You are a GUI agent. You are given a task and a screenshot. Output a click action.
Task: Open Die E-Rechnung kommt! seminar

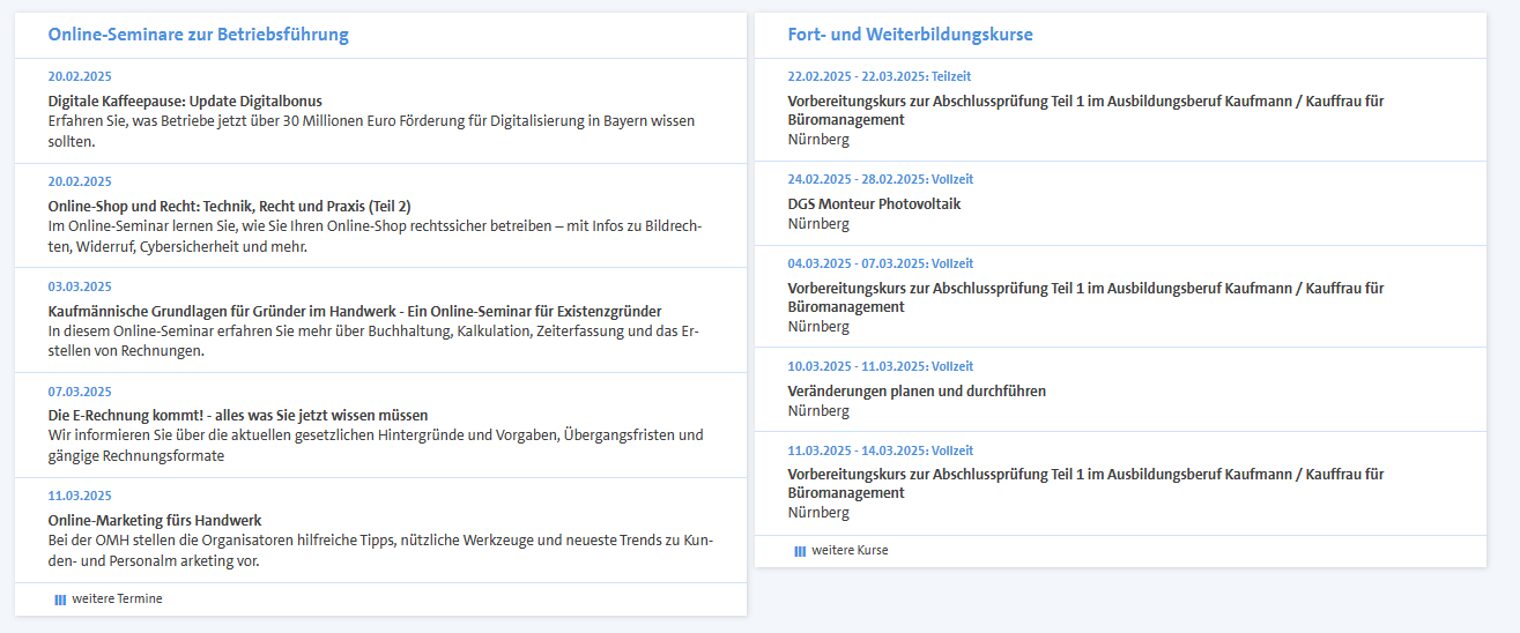pos(238,415)
